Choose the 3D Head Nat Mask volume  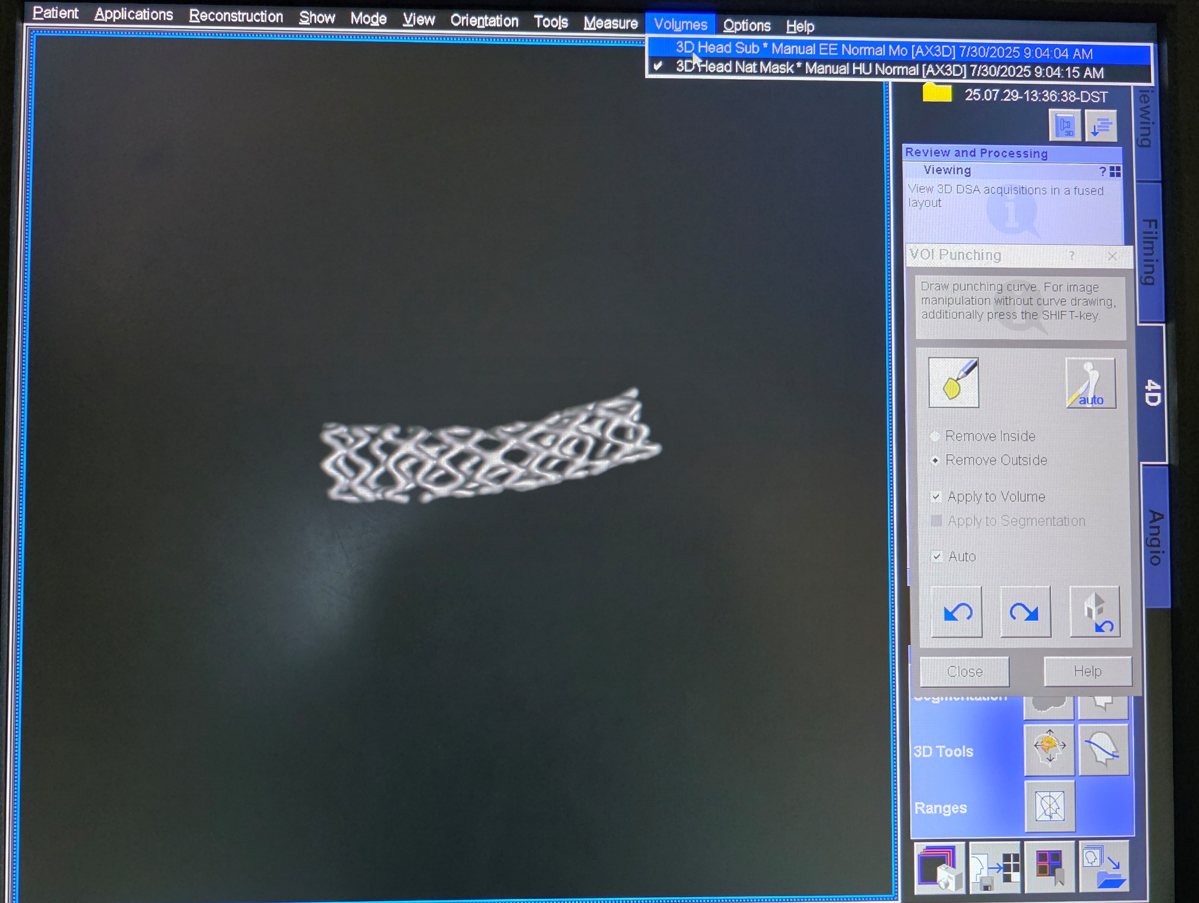click(889, 71)
